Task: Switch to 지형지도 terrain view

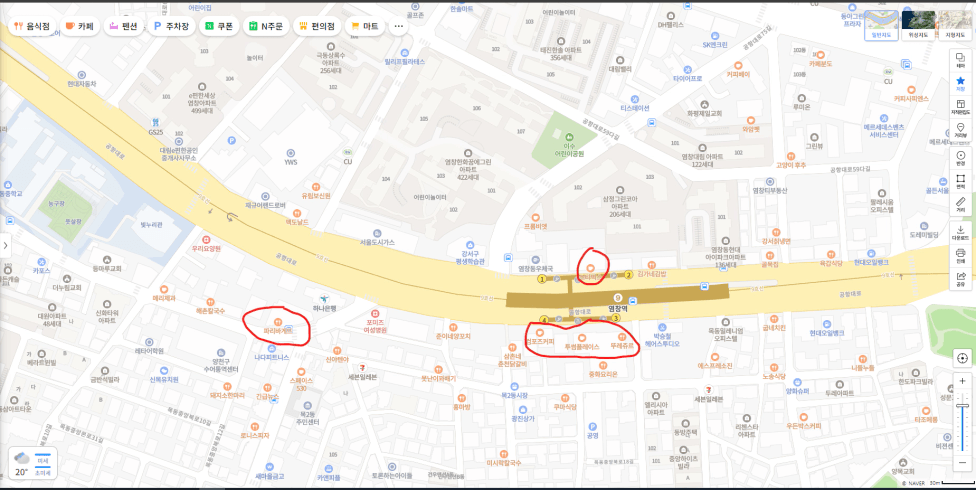Action: pyautogui.click(x=954, y=25)
